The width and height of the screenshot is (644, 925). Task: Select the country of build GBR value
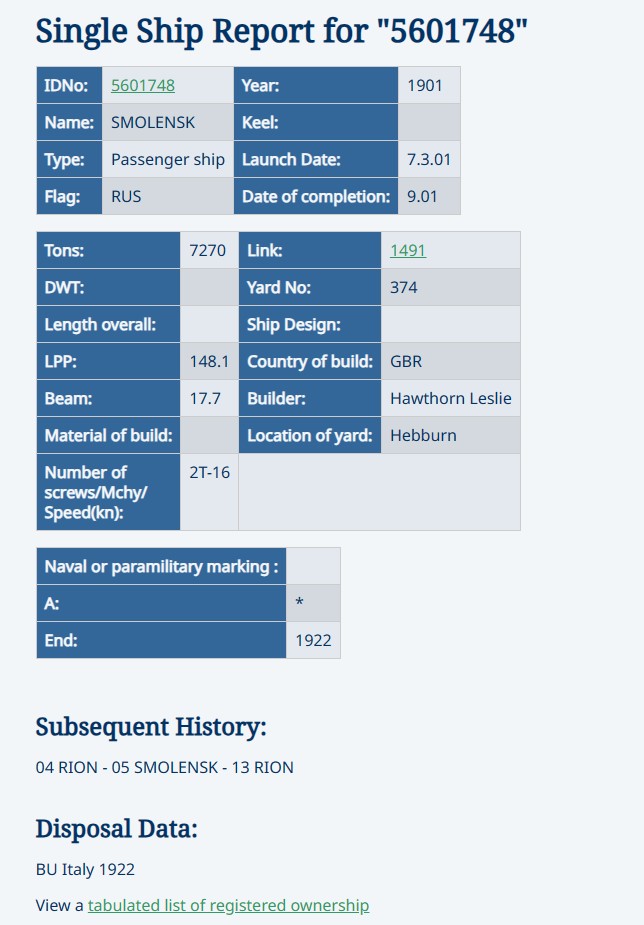407,361
